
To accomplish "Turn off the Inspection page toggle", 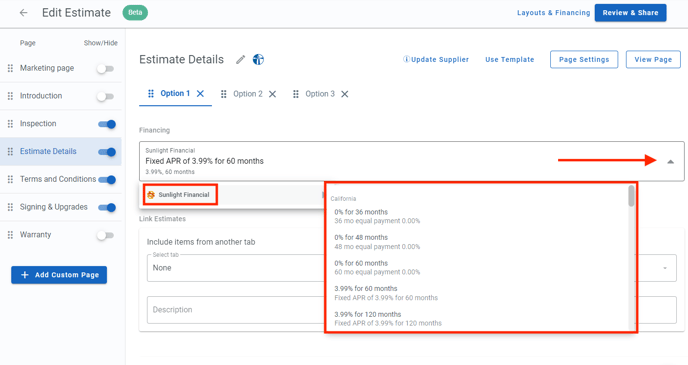I will [107, 124].
